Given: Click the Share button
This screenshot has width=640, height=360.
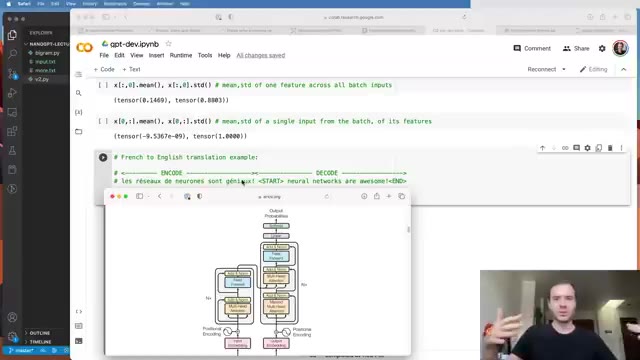Looking at the screenshot, I should pyautogui.click(x=576, y=48).
